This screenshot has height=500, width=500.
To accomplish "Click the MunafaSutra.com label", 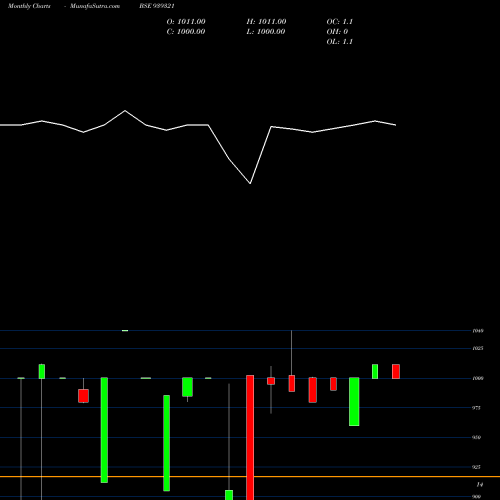I will 95,6.
